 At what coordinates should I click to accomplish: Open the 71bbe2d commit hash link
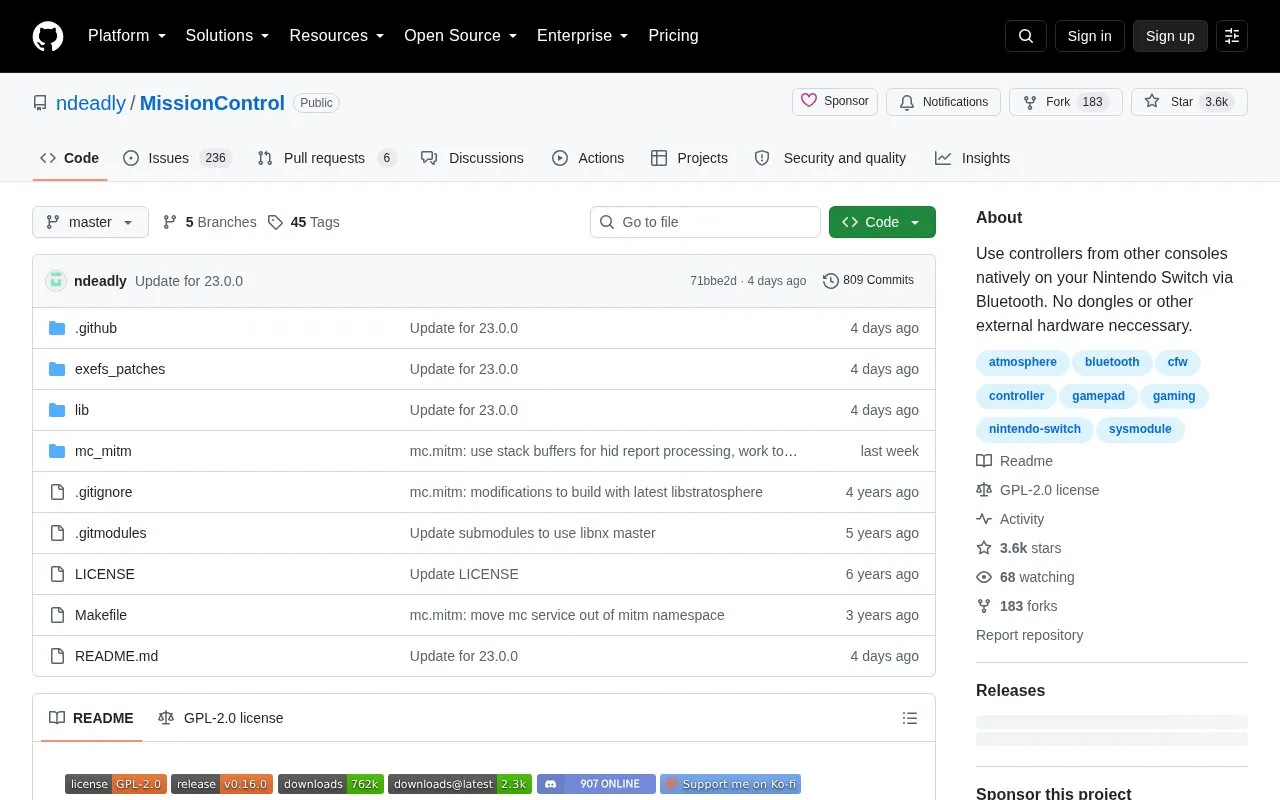tap(713, 281)
